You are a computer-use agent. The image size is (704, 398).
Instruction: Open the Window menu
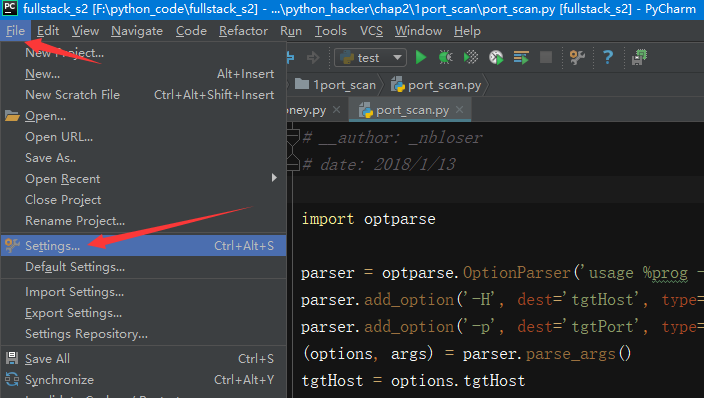point(418,31)
